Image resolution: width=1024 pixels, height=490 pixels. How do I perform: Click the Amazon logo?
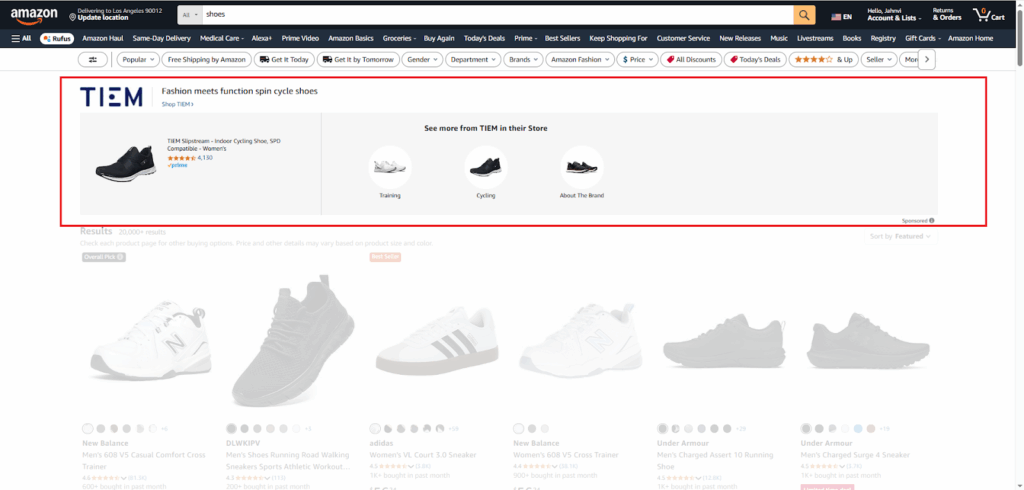(x=35, y=15)
